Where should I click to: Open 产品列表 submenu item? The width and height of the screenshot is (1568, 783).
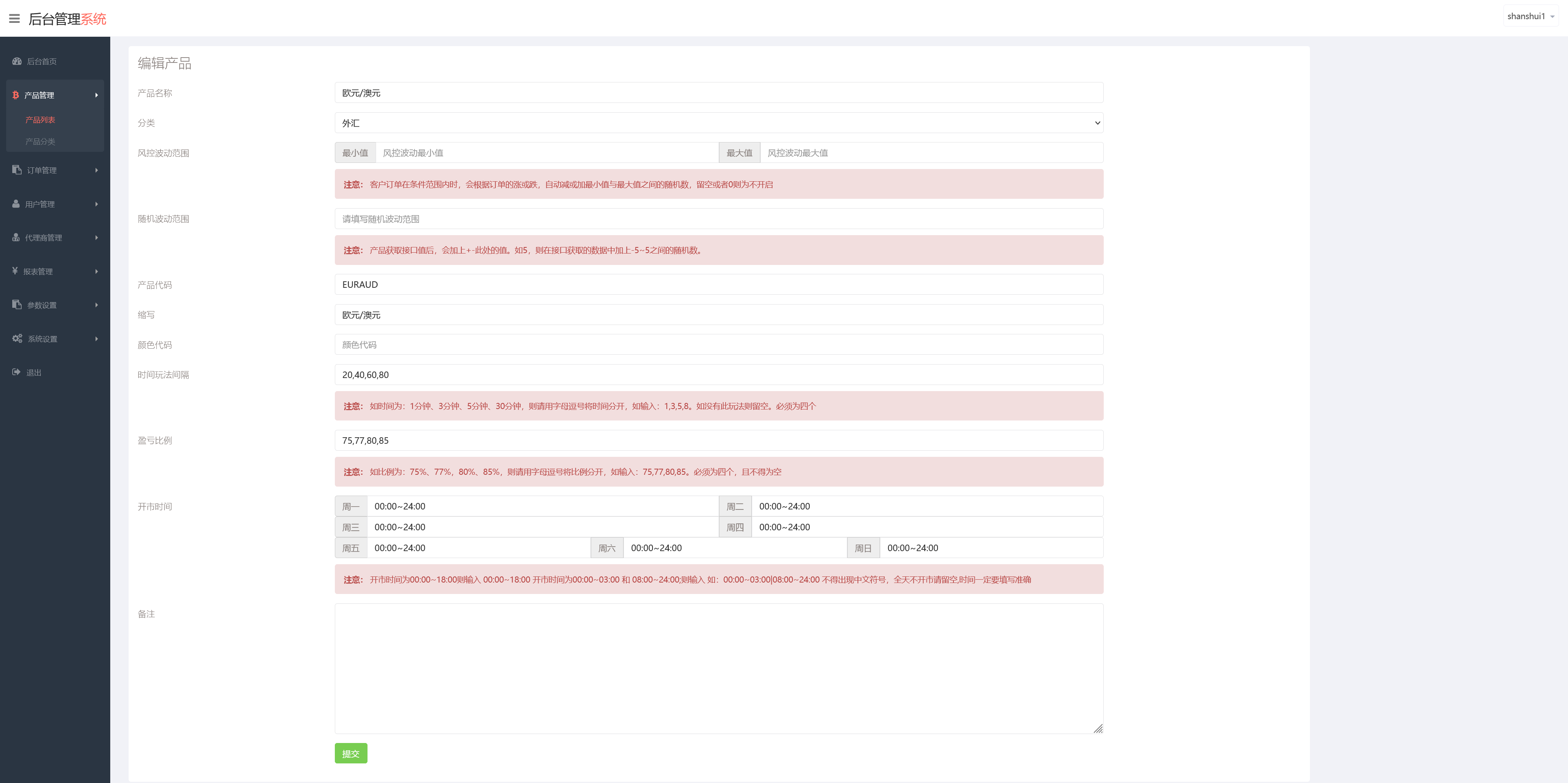pyautogui.click(x=40, y=120)
